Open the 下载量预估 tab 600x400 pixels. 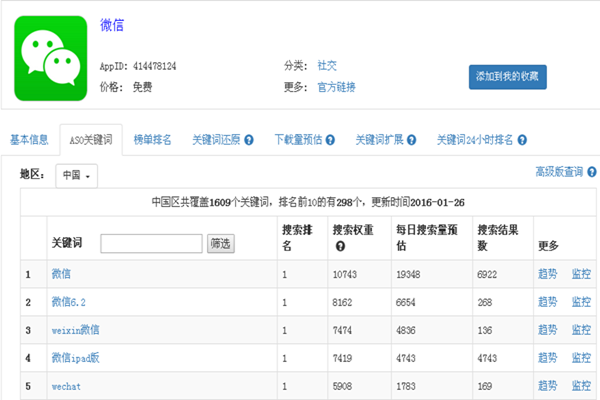(x=298, y=140)
